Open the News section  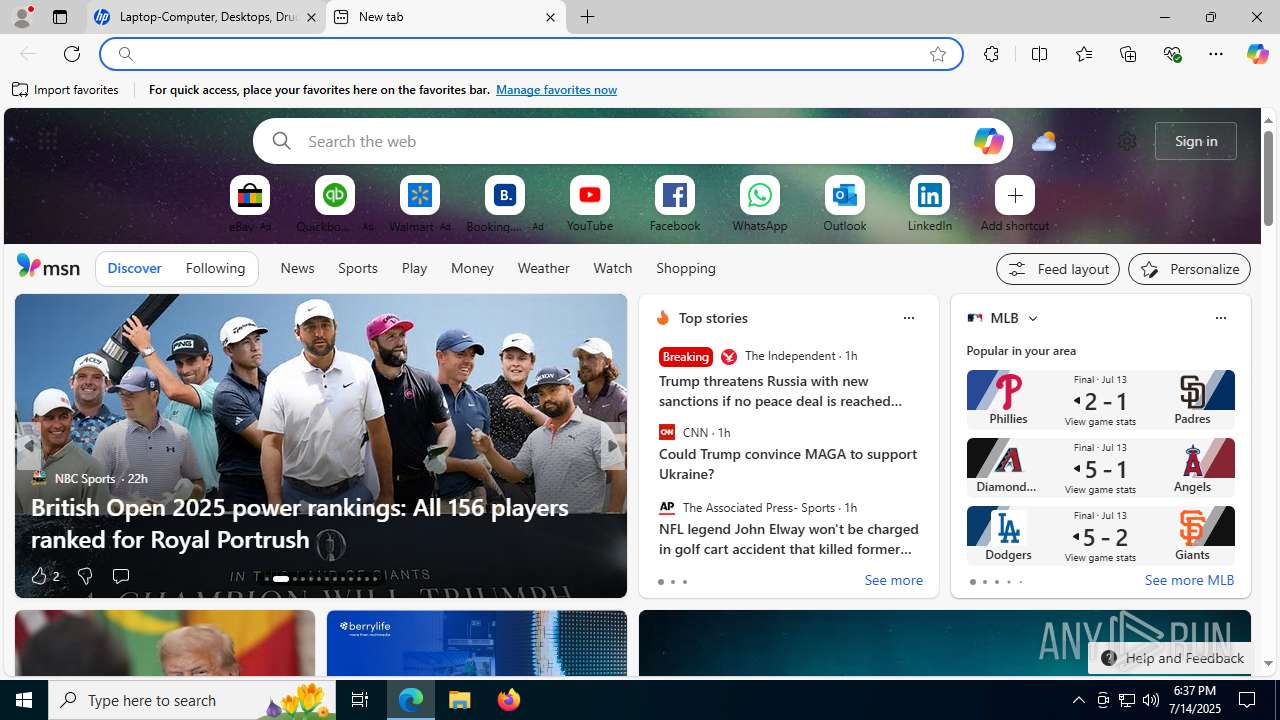point(297,268)
